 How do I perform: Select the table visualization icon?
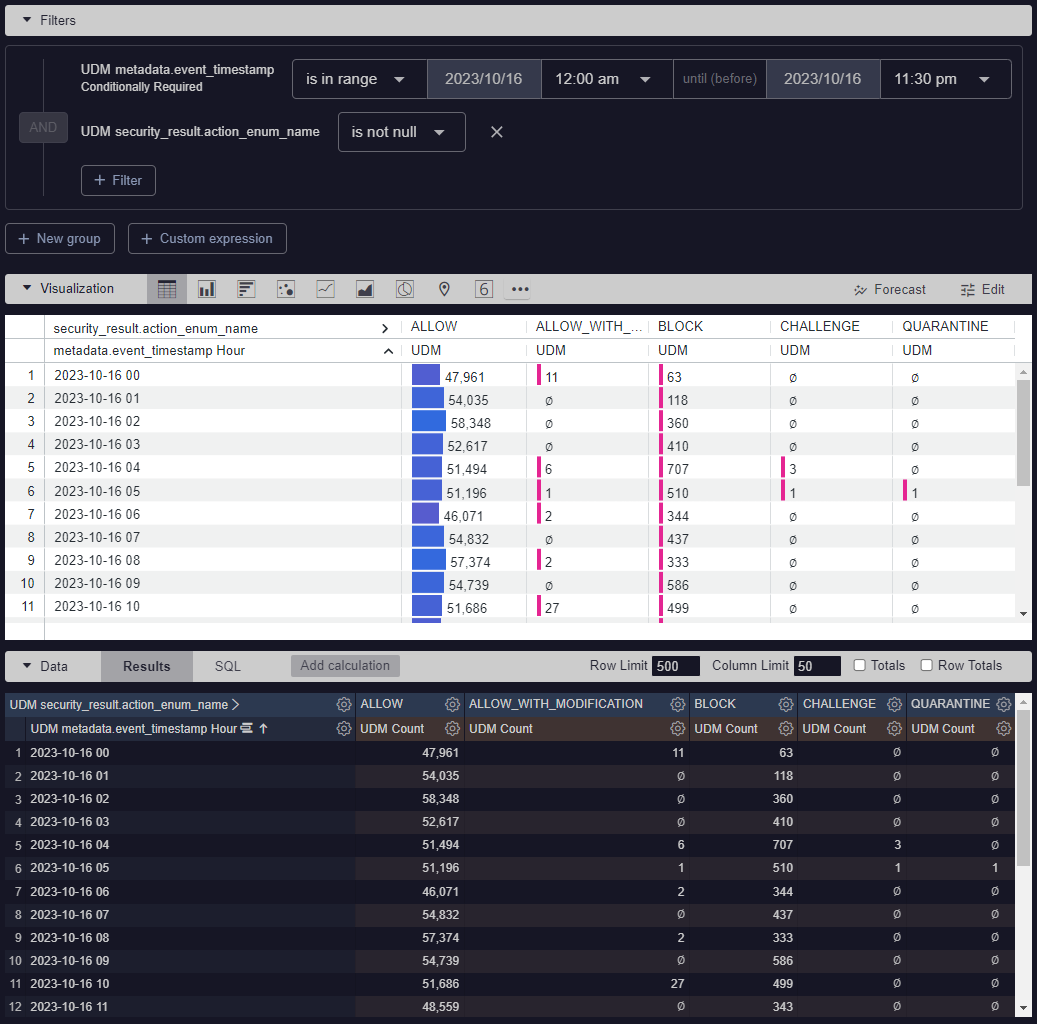coord(166,289)
